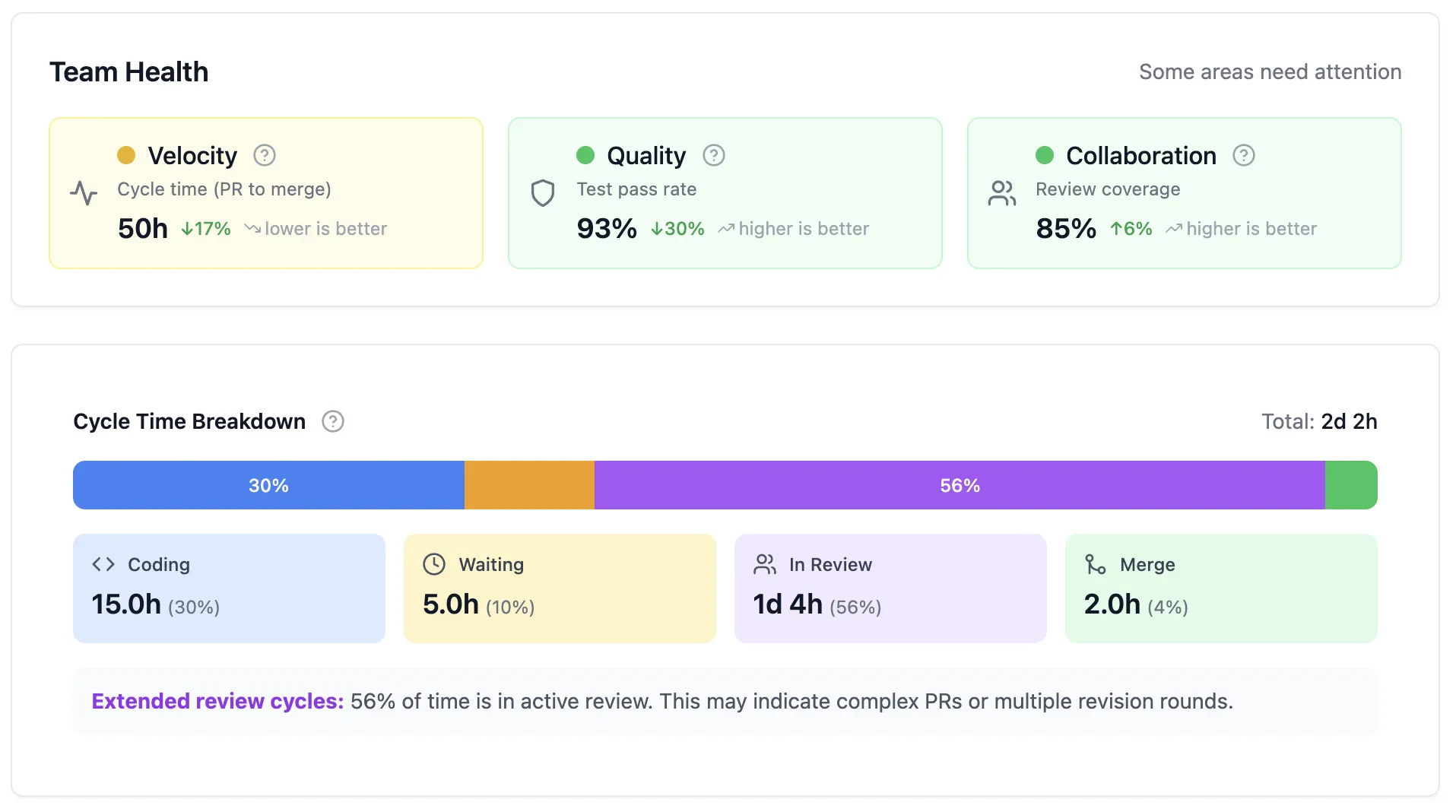Click Some areas need attention status text

(1270, 71)
